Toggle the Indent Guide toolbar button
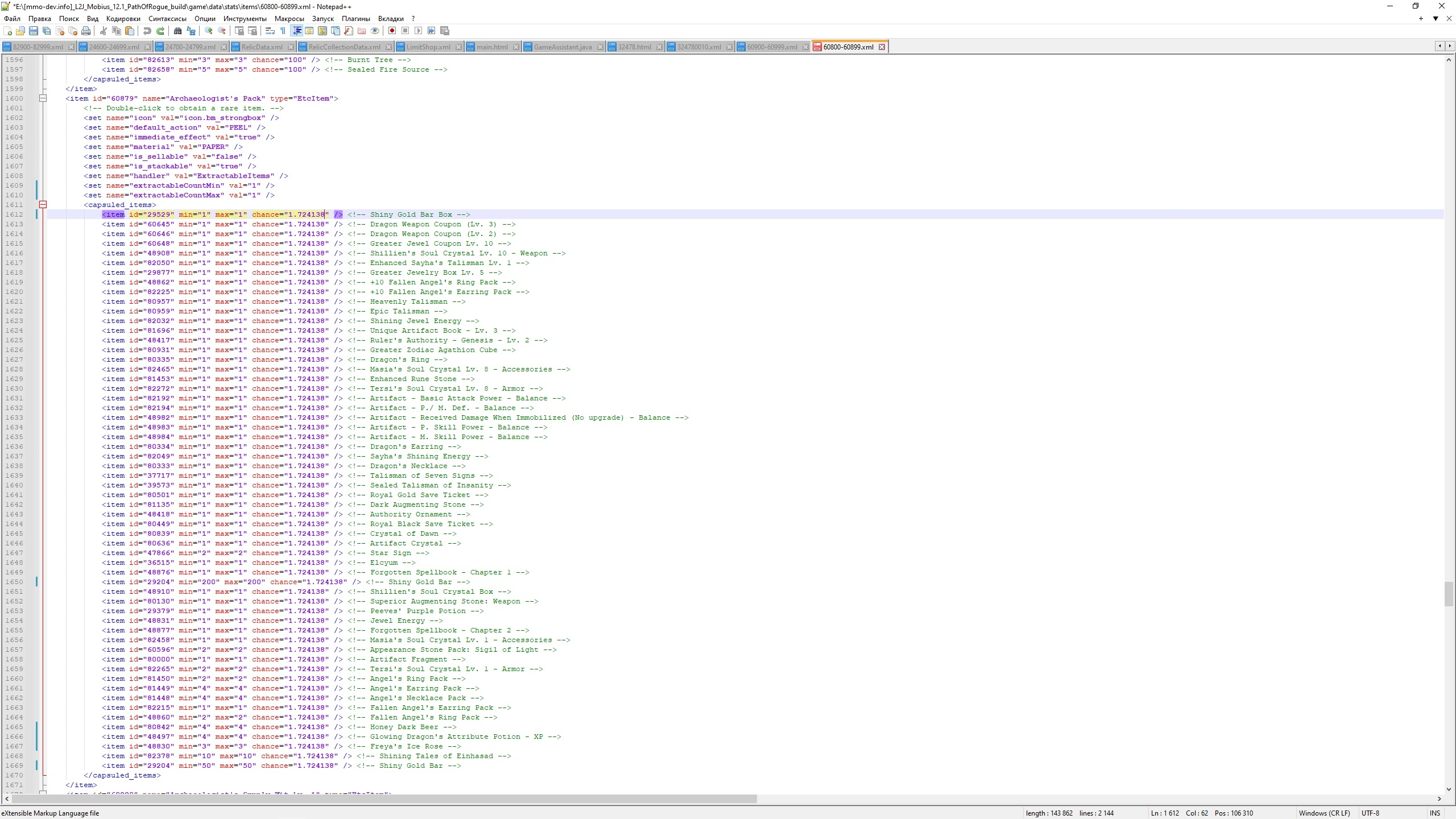 point(296,31)
